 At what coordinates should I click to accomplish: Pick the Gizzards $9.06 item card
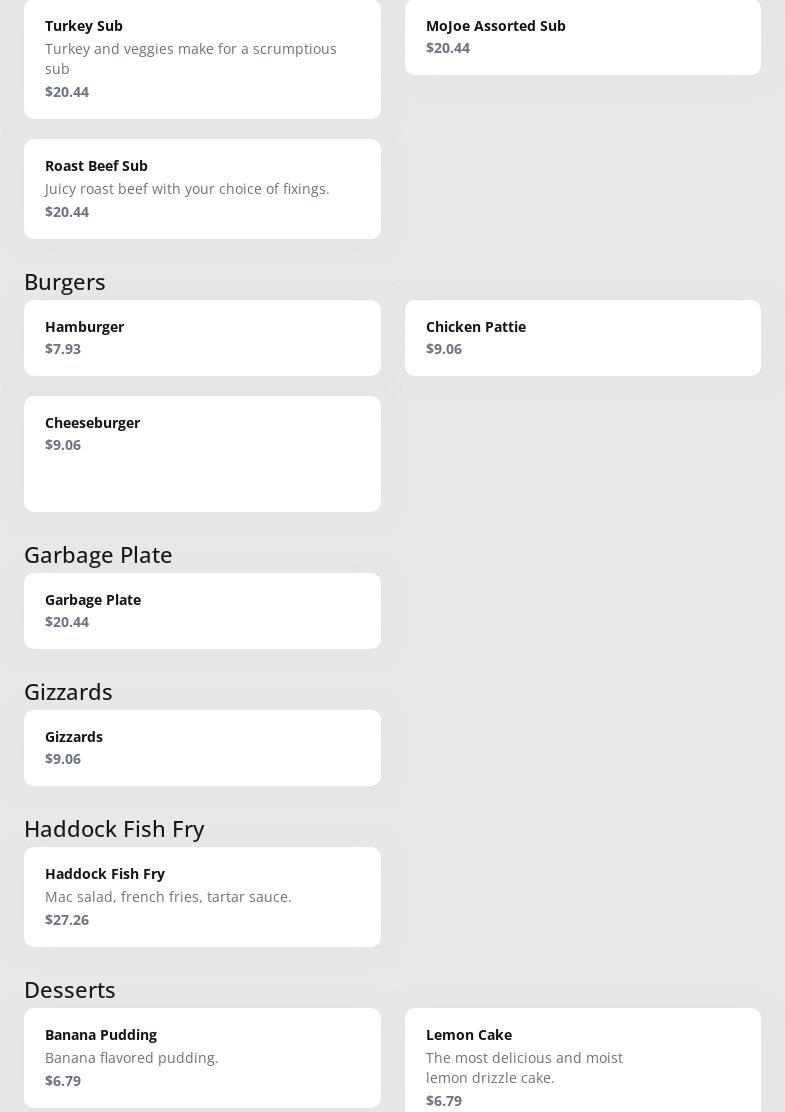click(x=202, y=748)
